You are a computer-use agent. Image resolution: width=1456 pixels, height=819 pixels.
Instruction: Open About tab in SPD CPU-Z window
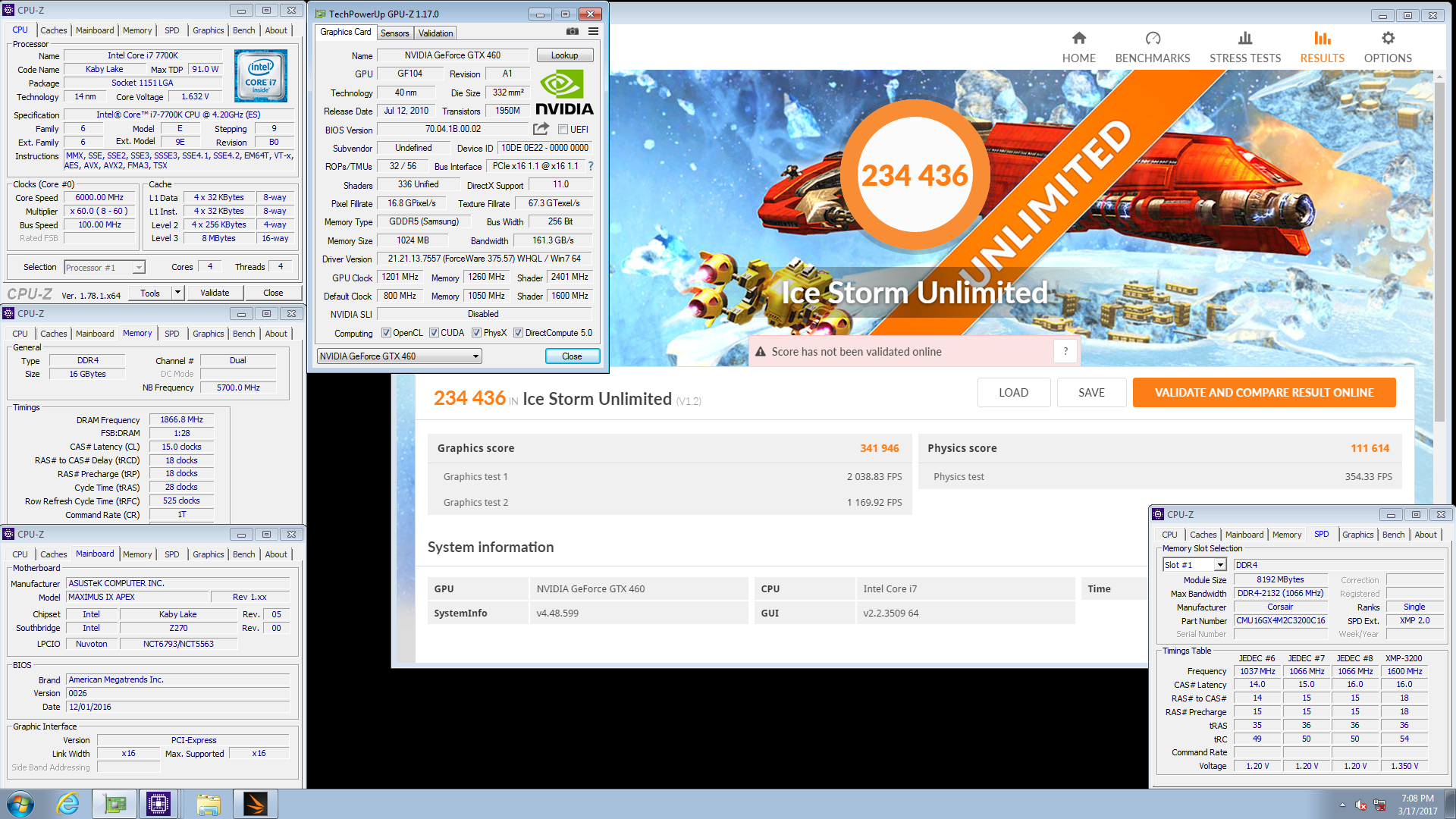tap(1425, 535)
